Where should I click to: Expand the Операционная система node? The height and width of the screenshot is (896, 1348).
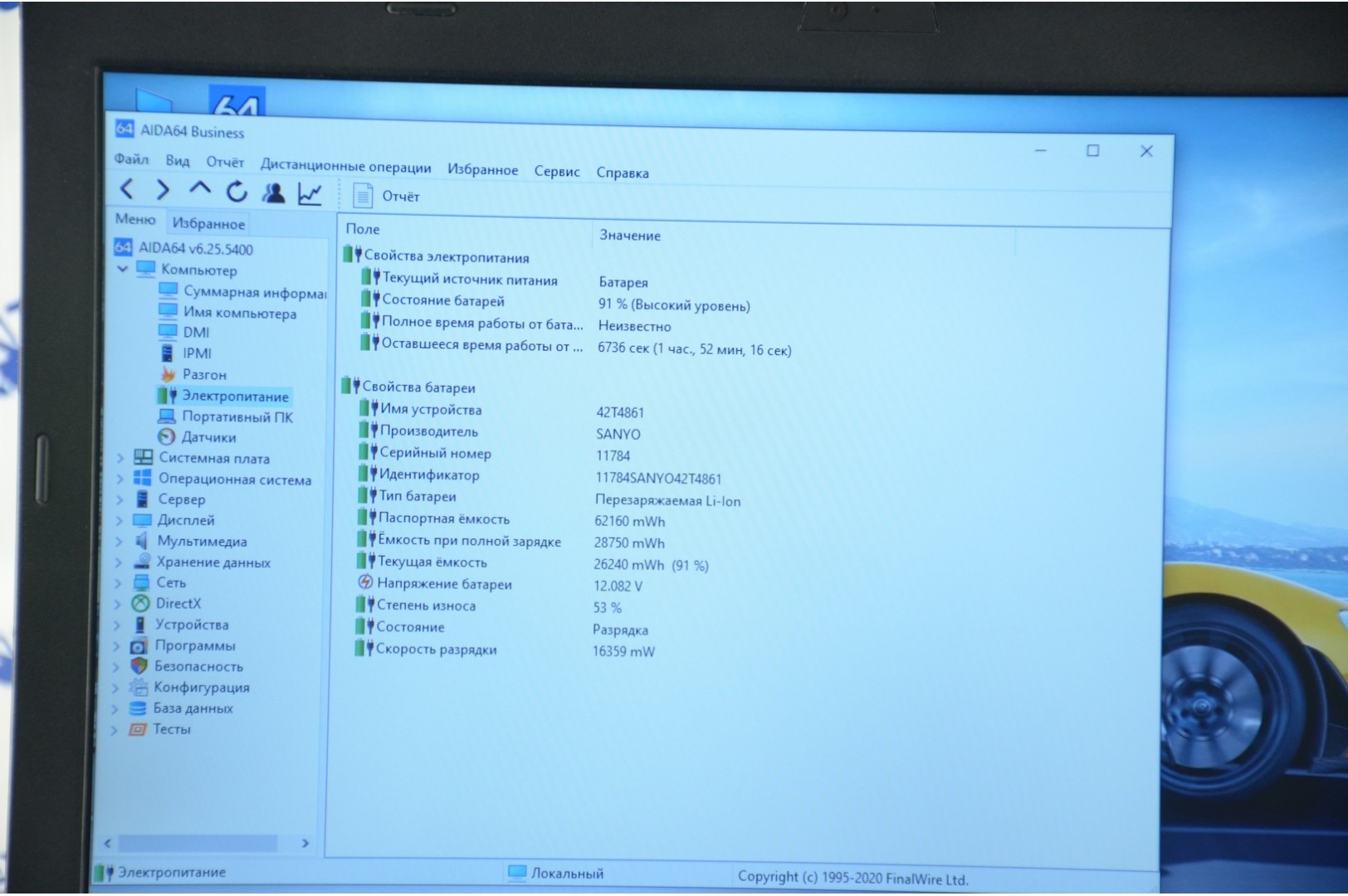tap(119, 479)
